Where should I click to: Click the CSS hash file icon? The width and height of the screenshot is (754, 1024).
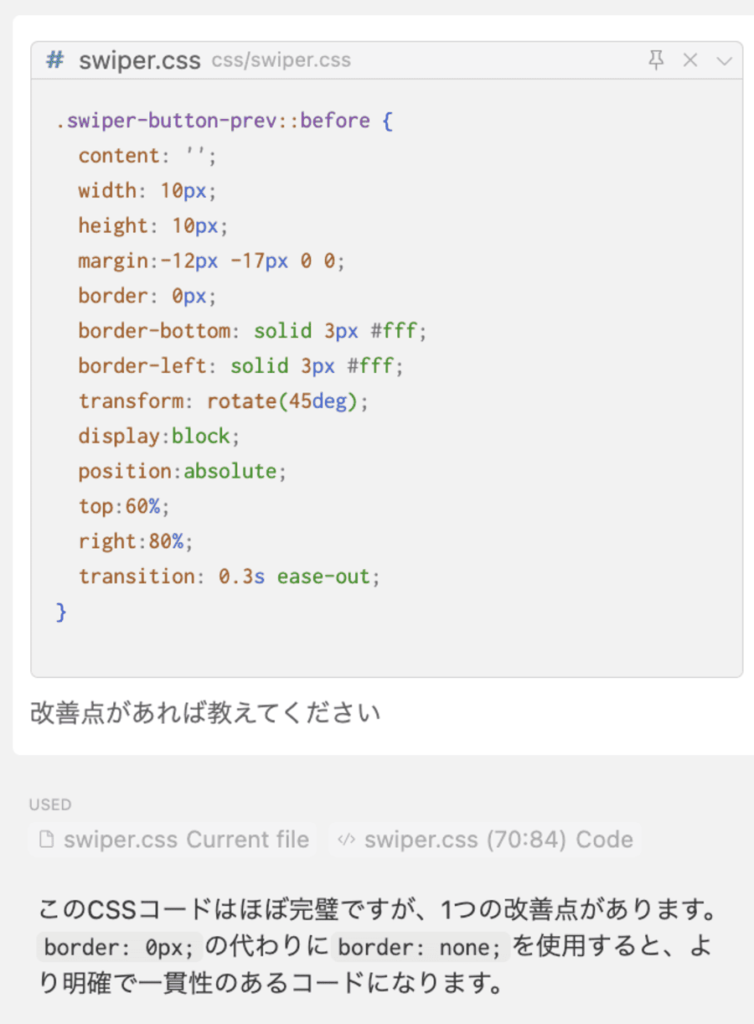[55, 60]
